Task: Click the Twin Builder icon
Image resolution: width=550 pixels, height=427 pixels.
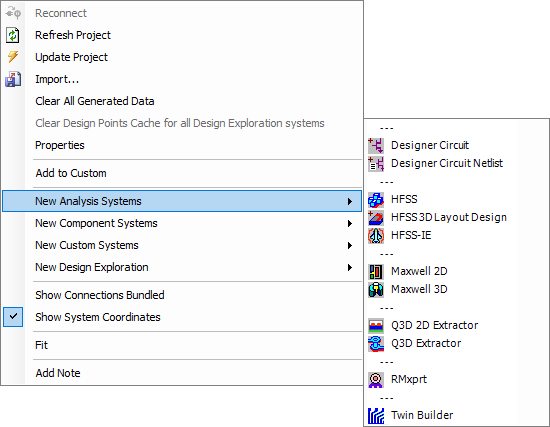Action: tap(376, 415)
